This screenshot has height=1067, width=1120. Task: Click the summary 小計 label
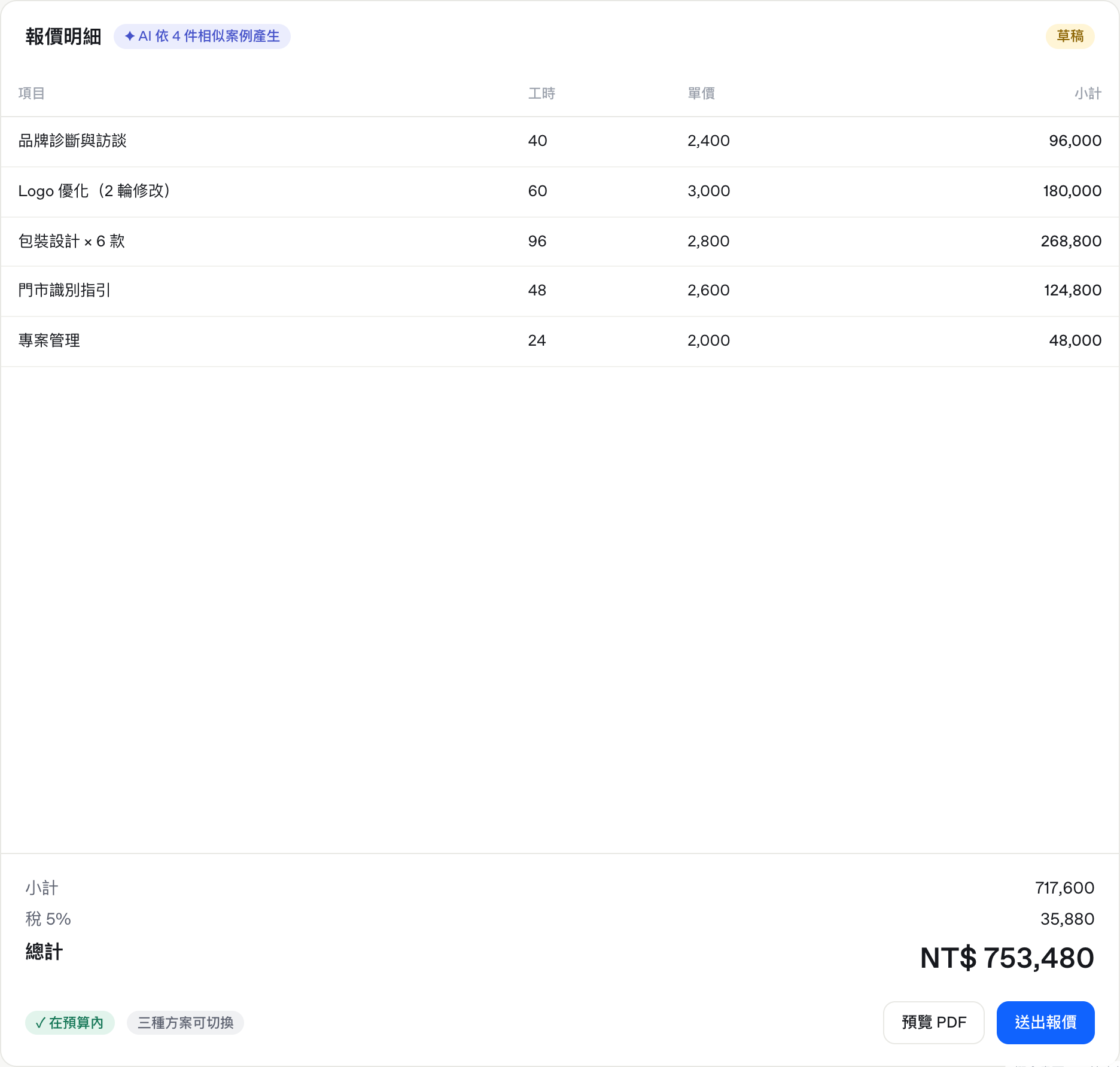click(x=42, y=888)
